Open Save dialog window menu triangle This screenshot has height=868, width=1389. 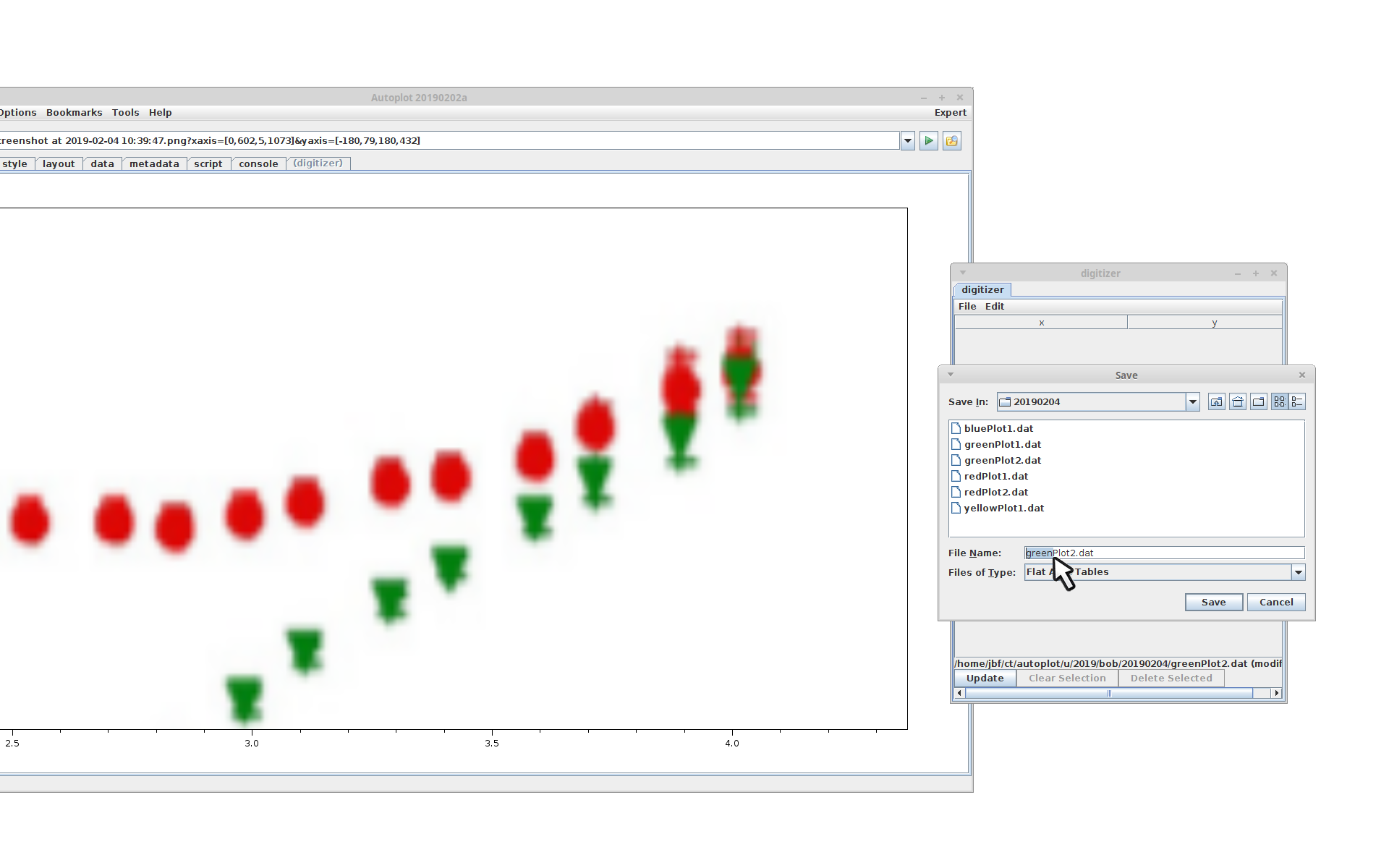pos(951,375)
